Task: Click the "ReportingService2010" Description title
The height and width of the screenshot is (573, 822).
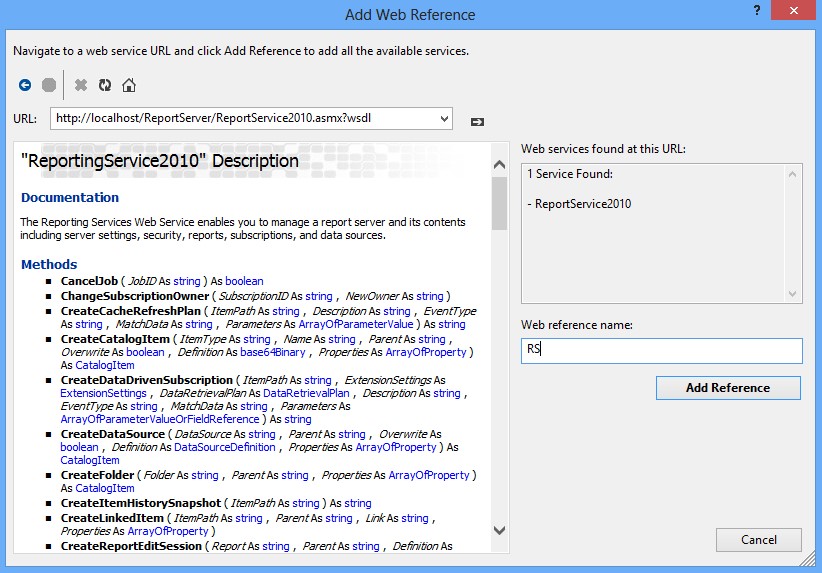Action: coord(160,160)
